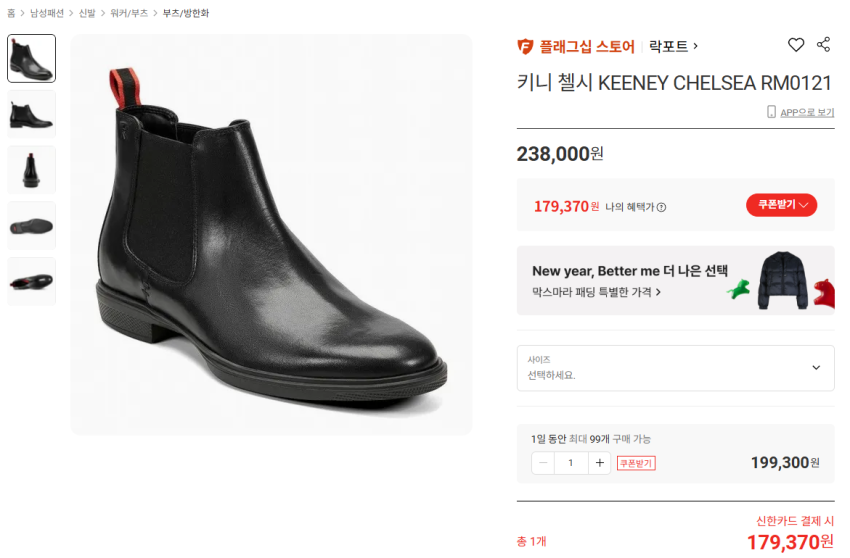The width and height of the screenshot is (850, 558).
Task: Go to 남성패션 in breadcrumb
Action: coord(46,13)
